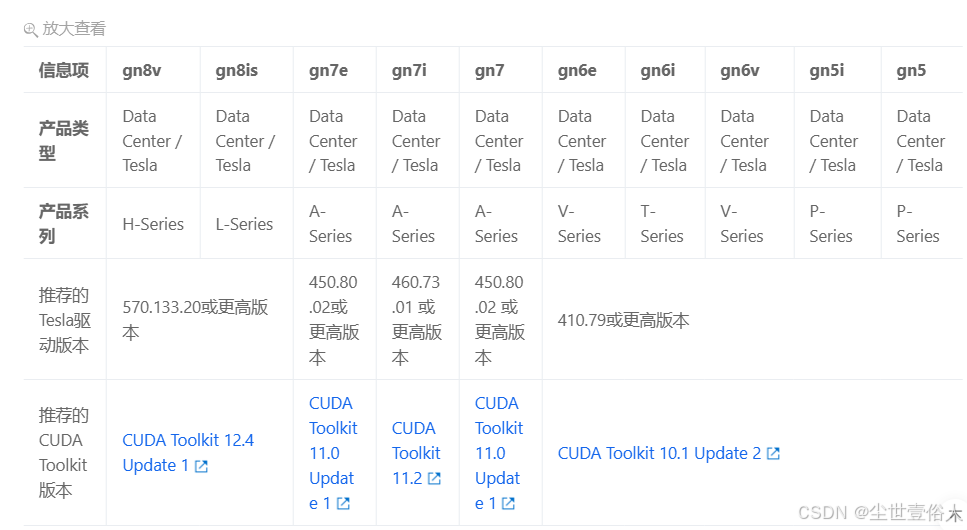
Task: Click the H-Series product series cell
Action: point(153,224)
